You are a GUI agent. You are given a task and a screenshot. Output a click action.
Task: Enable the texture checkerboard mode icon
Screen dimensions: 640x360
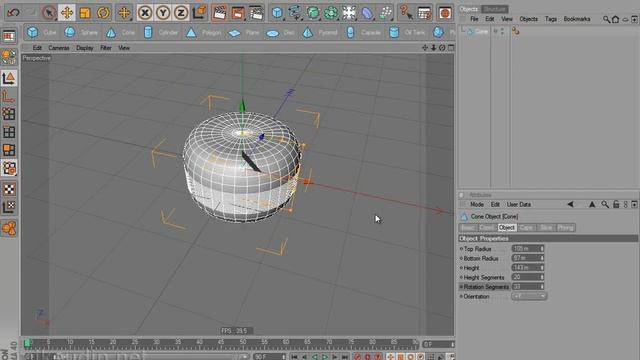[x=9, y=189]
